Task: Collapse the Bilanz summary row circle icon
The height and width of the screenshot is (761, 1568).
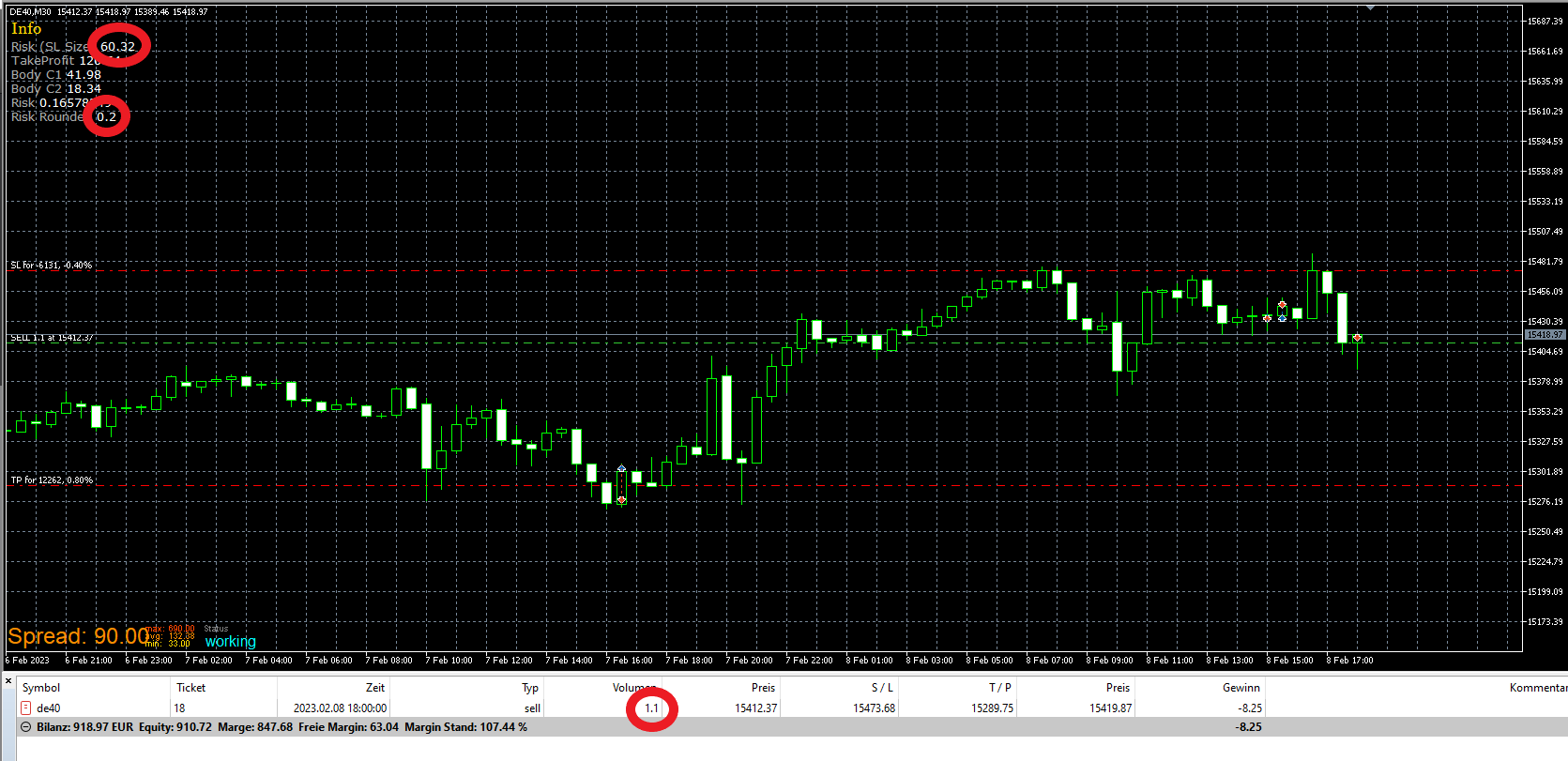Action: [x=26, y=727]
